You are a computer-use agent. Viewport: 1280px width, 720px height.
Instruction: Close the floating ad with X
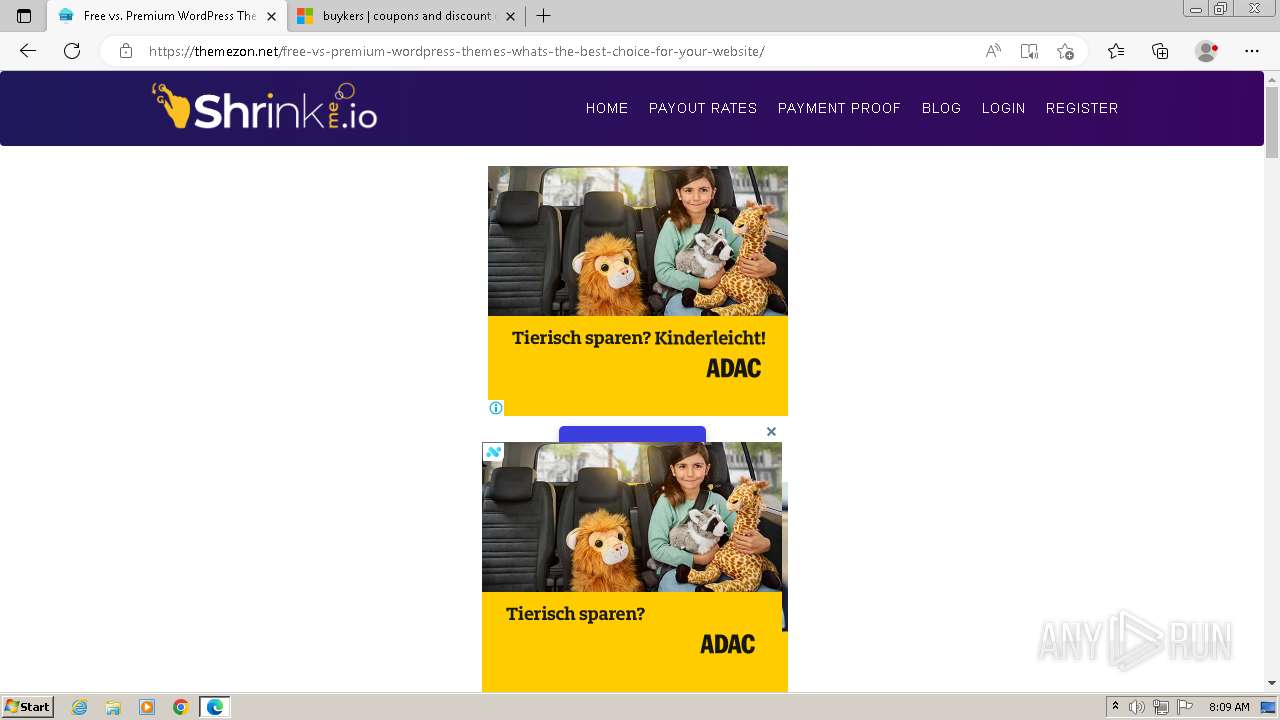[771, 432]
